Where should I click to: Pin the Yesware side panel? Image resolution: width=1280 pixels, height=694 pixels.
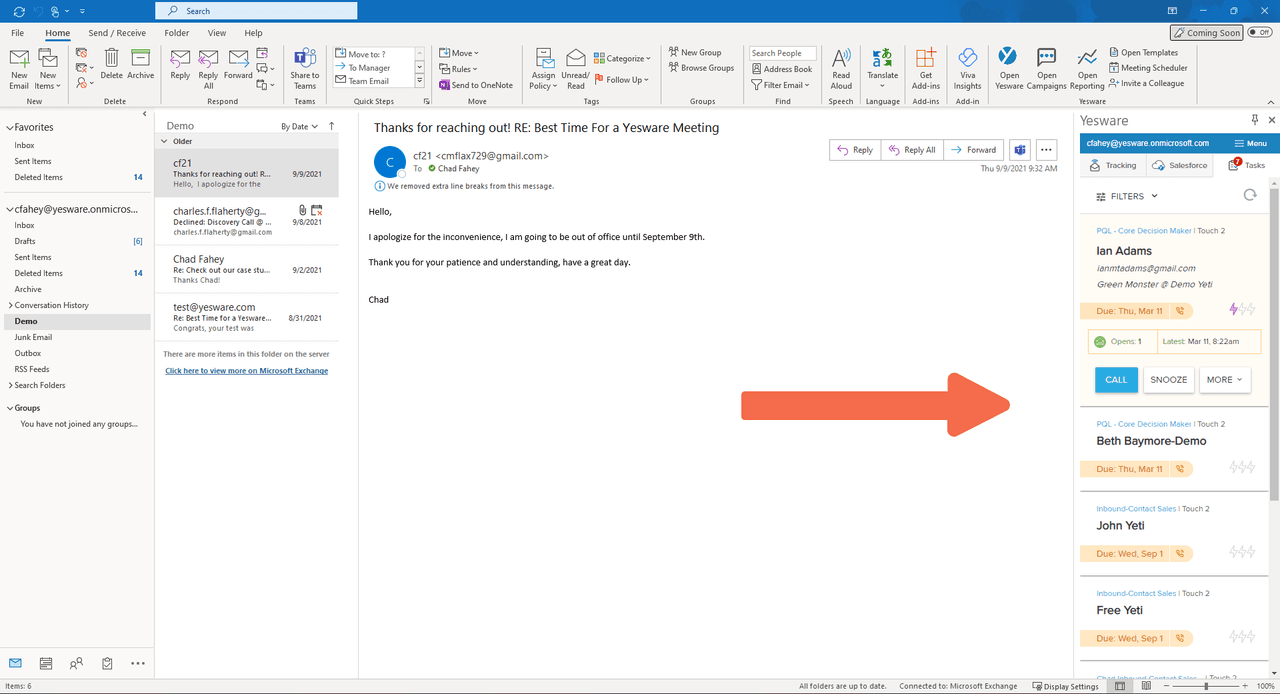(x=1254, y=120)
